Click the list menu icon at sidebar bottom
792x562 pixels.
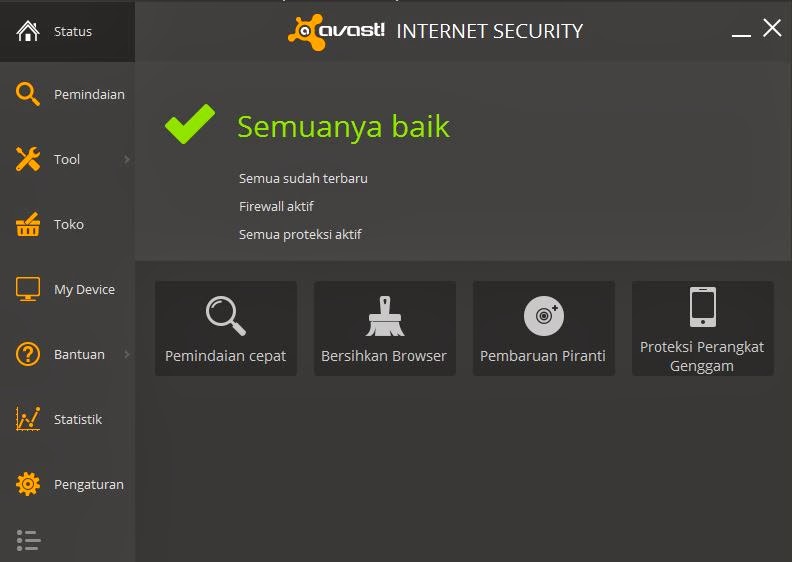28,540
